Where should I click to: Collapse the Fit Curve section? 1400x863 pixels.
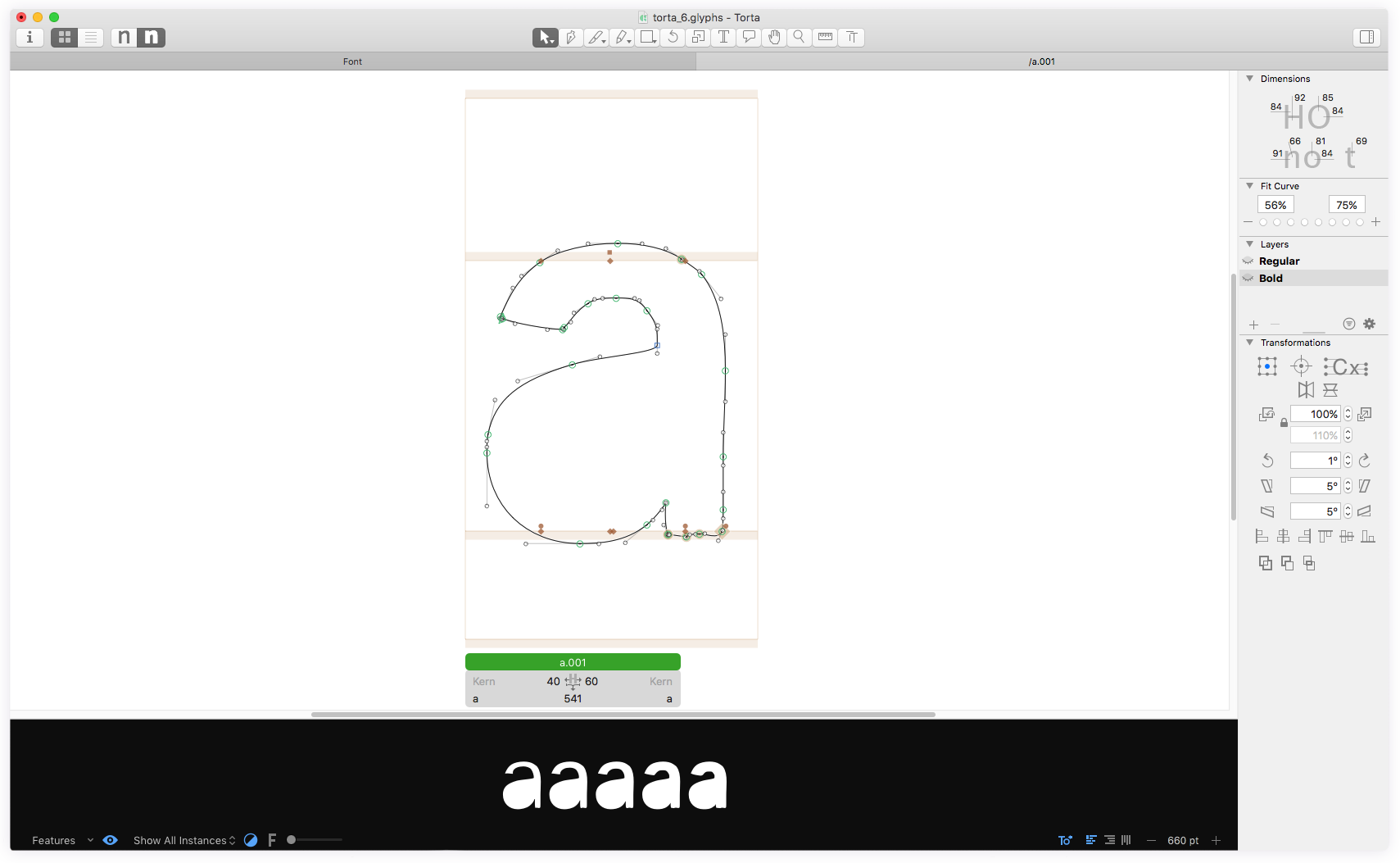(1249, 186)
